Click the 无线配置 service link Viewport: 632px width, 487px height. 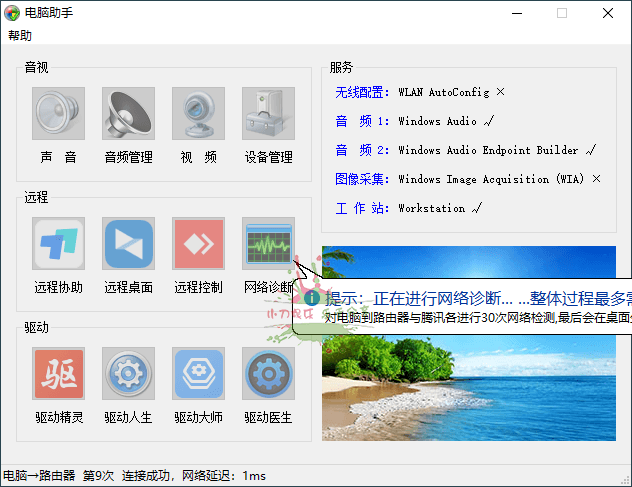point(363,92)
